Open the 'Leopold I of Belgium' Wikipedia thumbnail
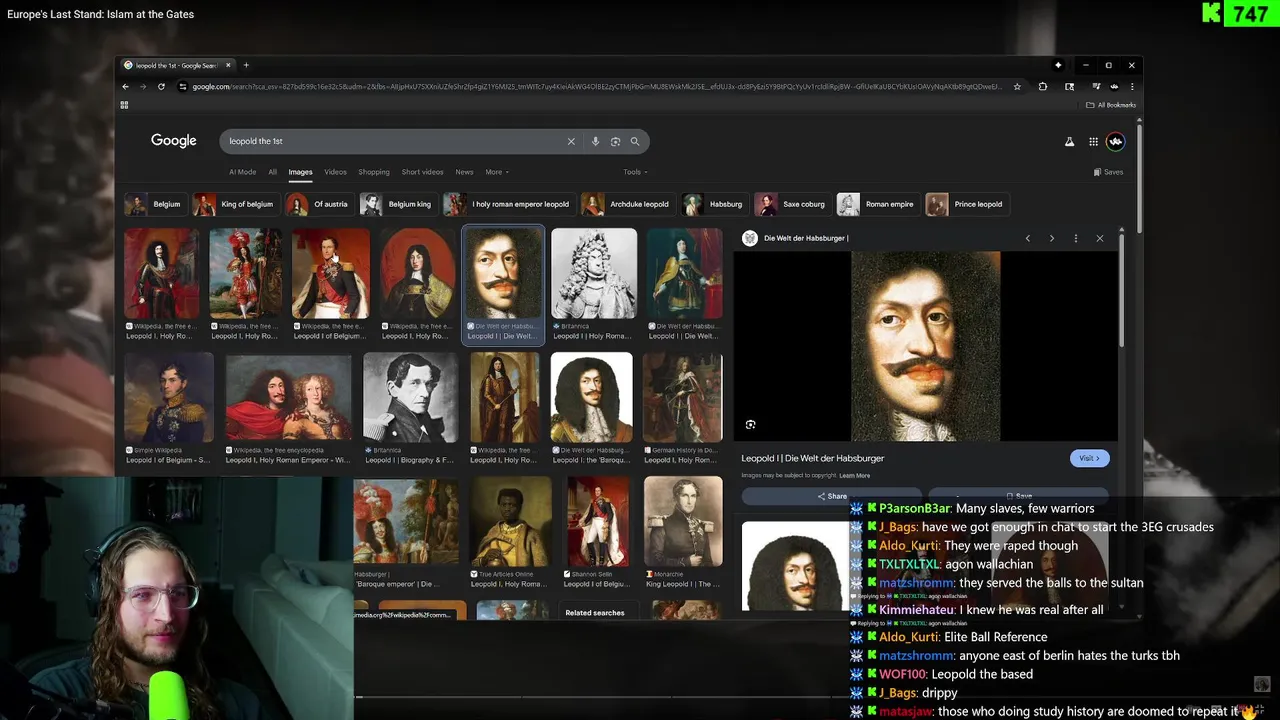This screenshot has width=1280, height=720. pos(330,273)
